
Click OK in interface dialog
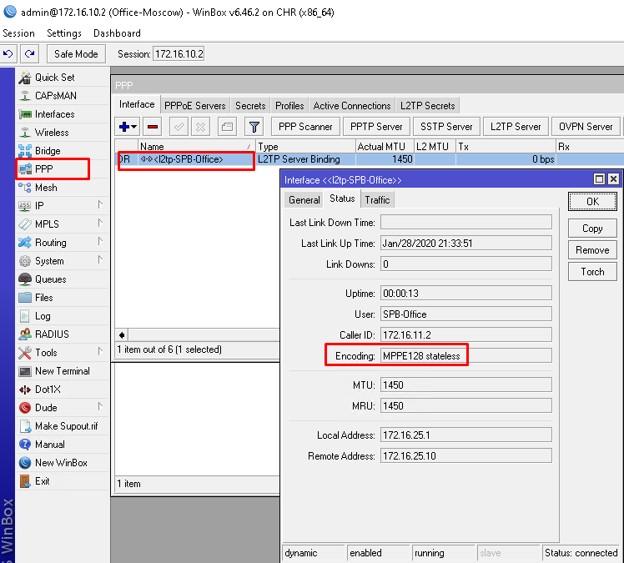coord(592,202)
